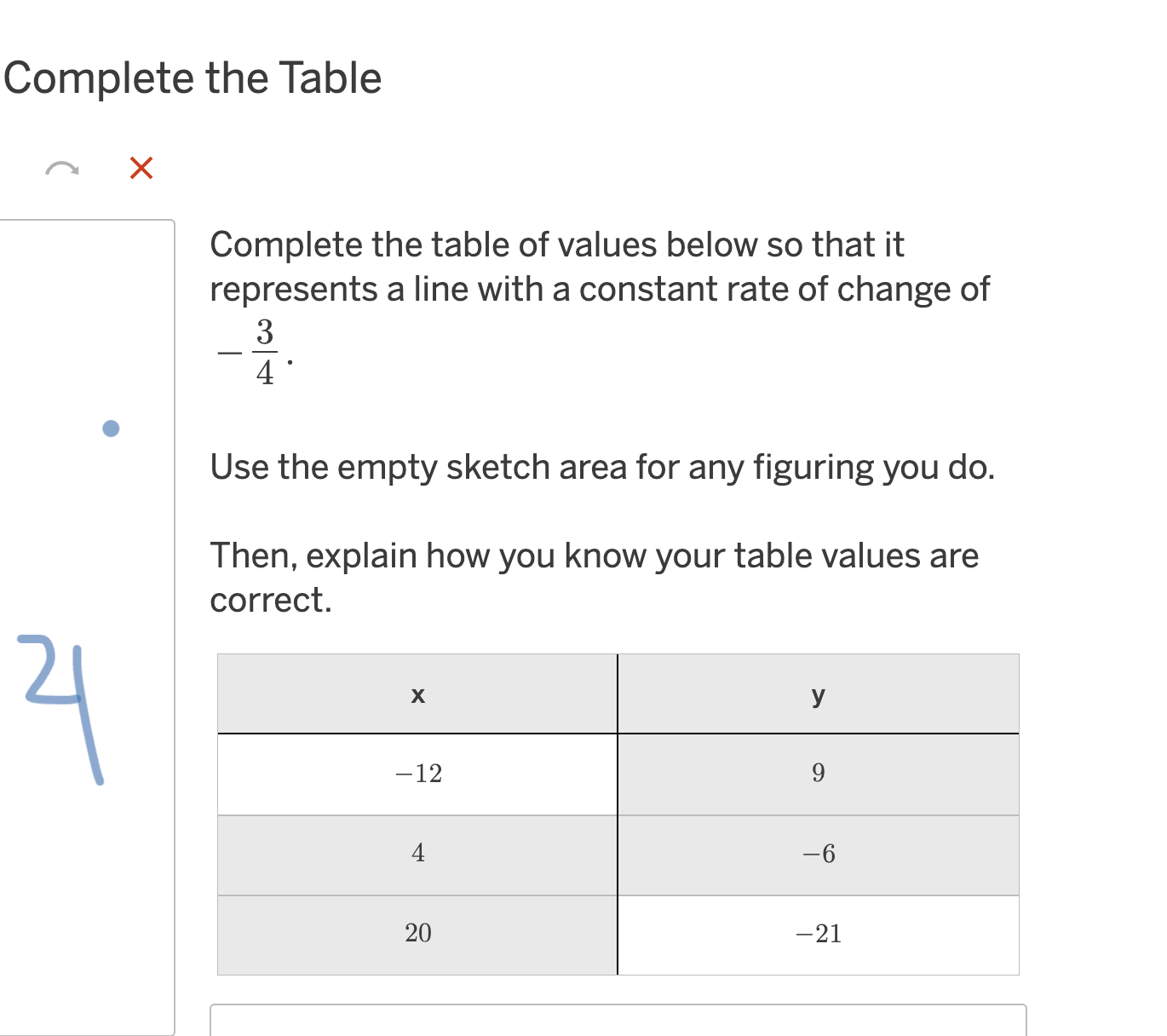Select the x cell containing 20
Screen dimensions: 1167x1036
click(x=417, y=935)
